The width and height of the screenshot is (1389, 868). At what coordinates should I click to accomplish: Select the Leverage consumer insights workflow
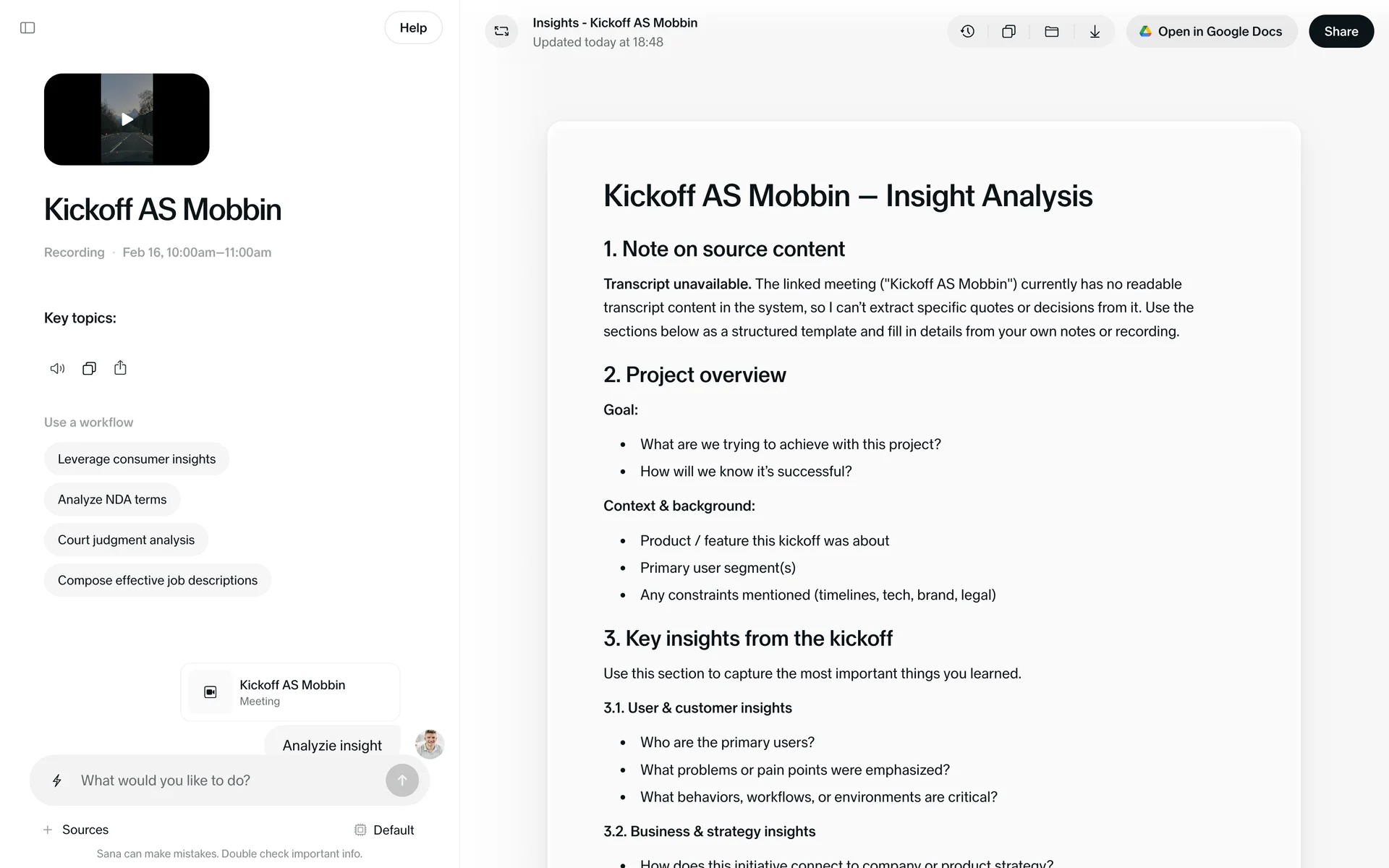coord(137,459)
